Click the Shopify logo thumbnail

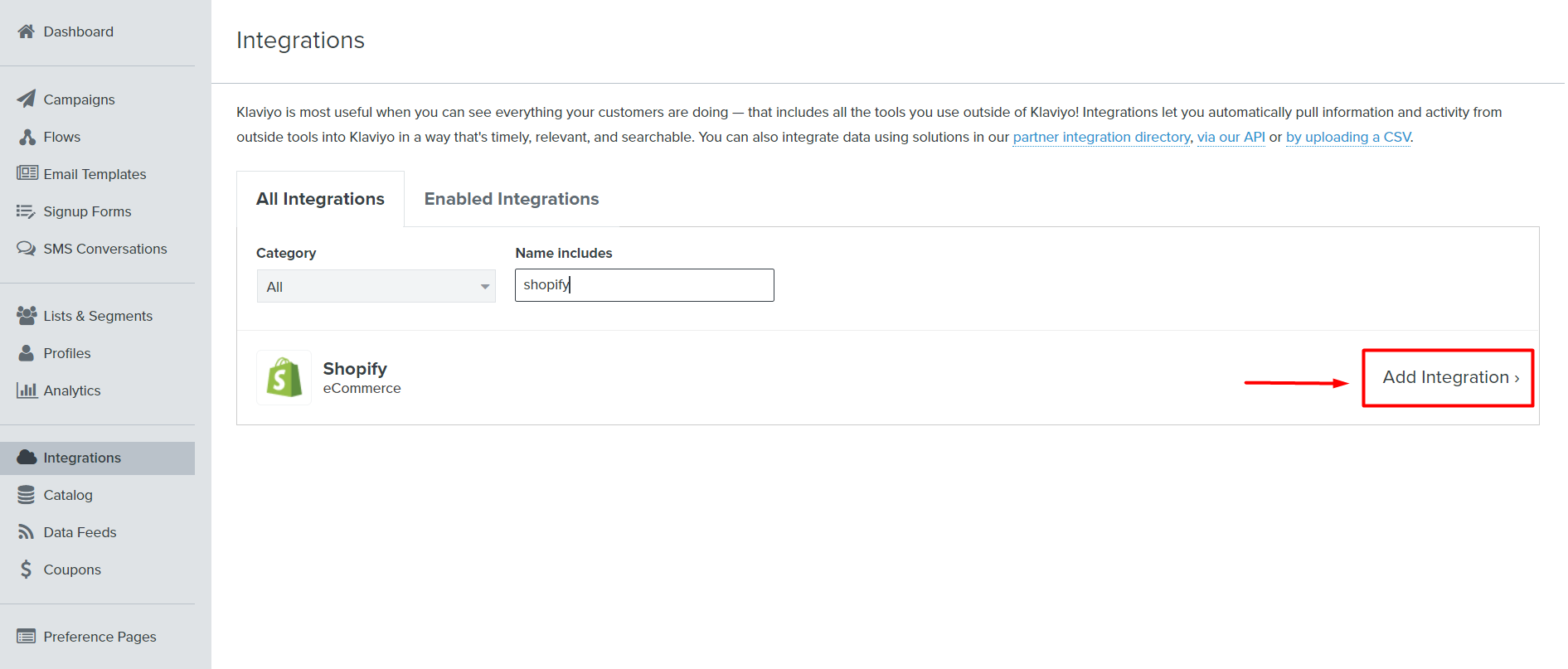click(x=284, y=378)
